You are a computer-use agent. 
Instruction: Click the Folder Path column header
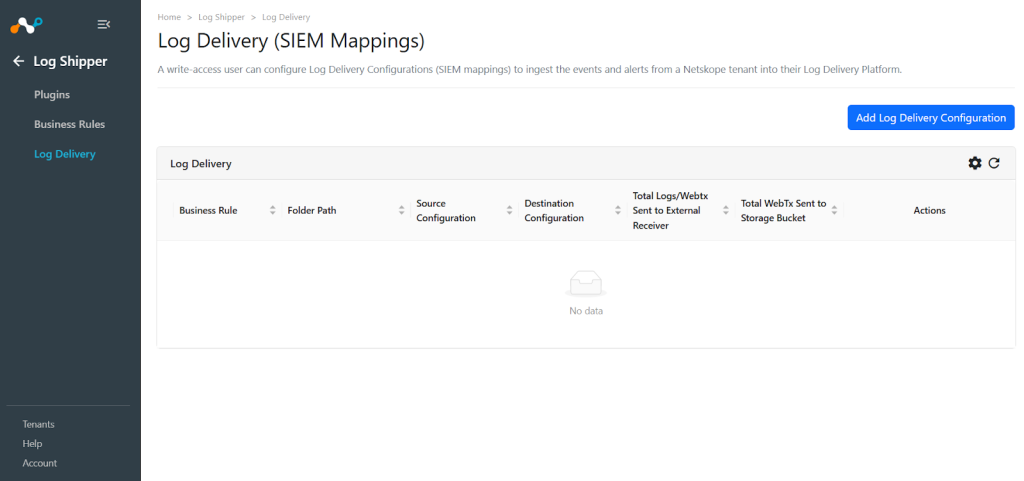(312, 210)
